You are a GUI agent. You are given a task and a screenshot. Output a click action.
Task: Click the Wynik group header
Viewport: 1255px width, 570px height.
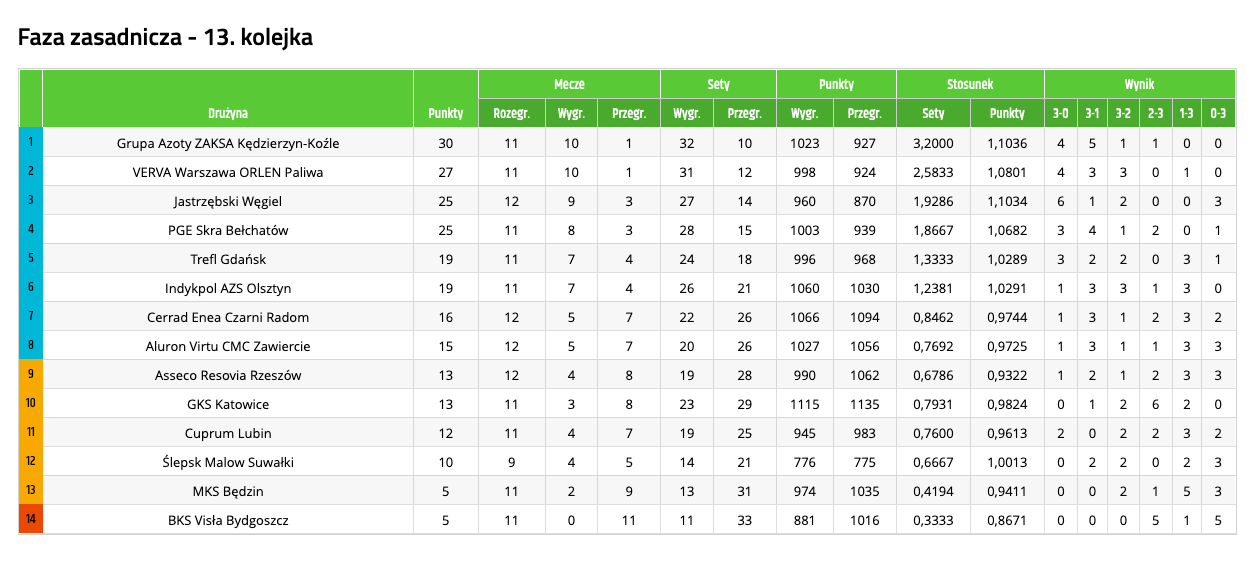click(1139, 85)
